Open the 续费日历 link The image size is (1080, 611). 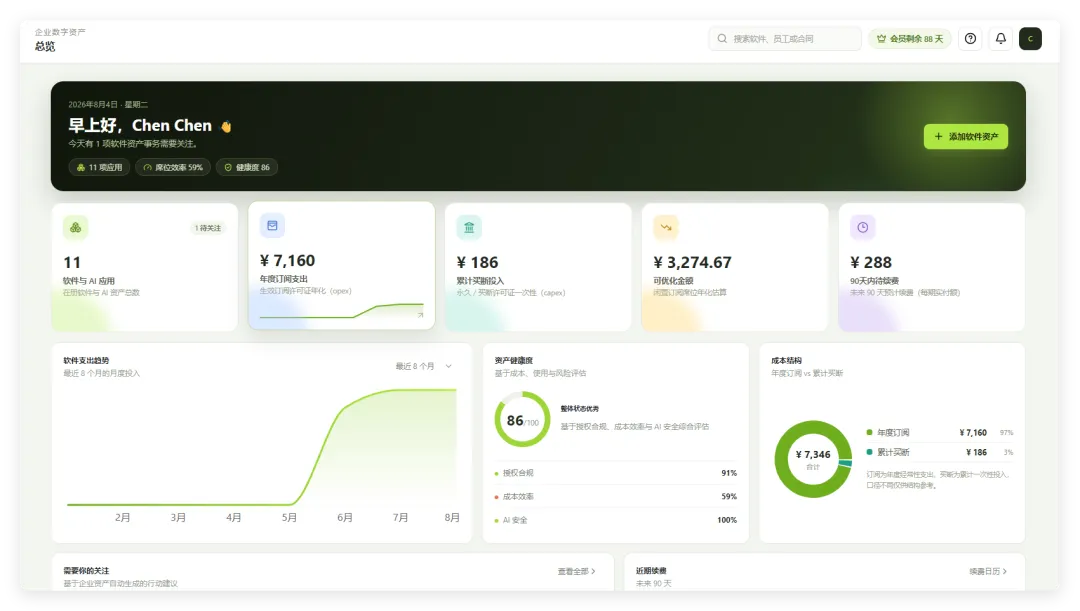pos(988,571)
